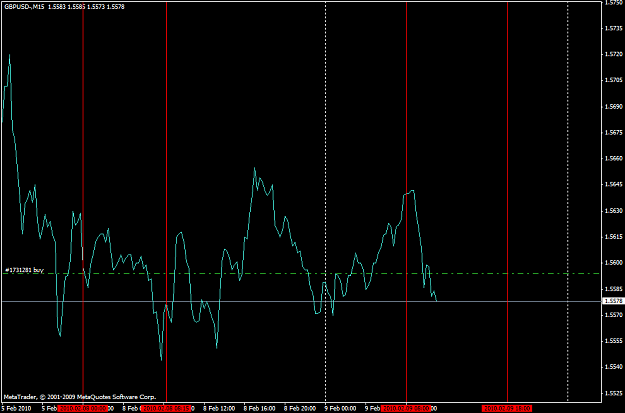
Task: Click the red 2010.02.08 08:15 date tag
Action: (166, 409)
